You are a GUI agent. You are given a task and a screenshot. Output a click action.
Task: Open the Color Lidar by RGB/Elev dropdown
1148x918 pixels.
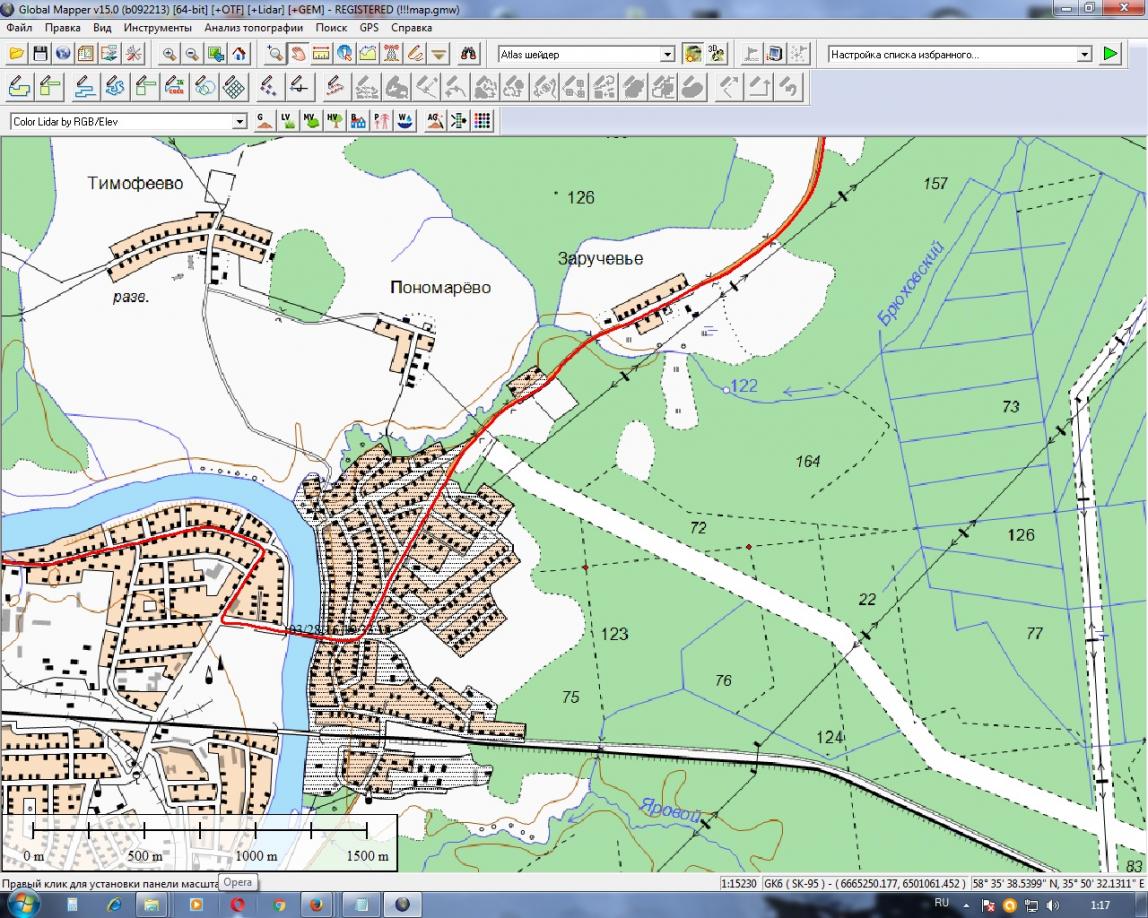click(x=239, y=121)
